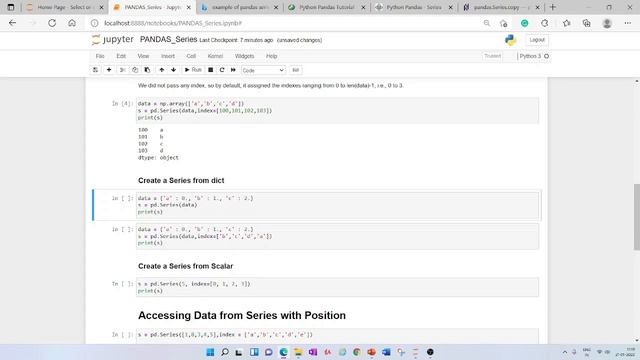Click the page vertical scrollbar thumb

[636, 216]
